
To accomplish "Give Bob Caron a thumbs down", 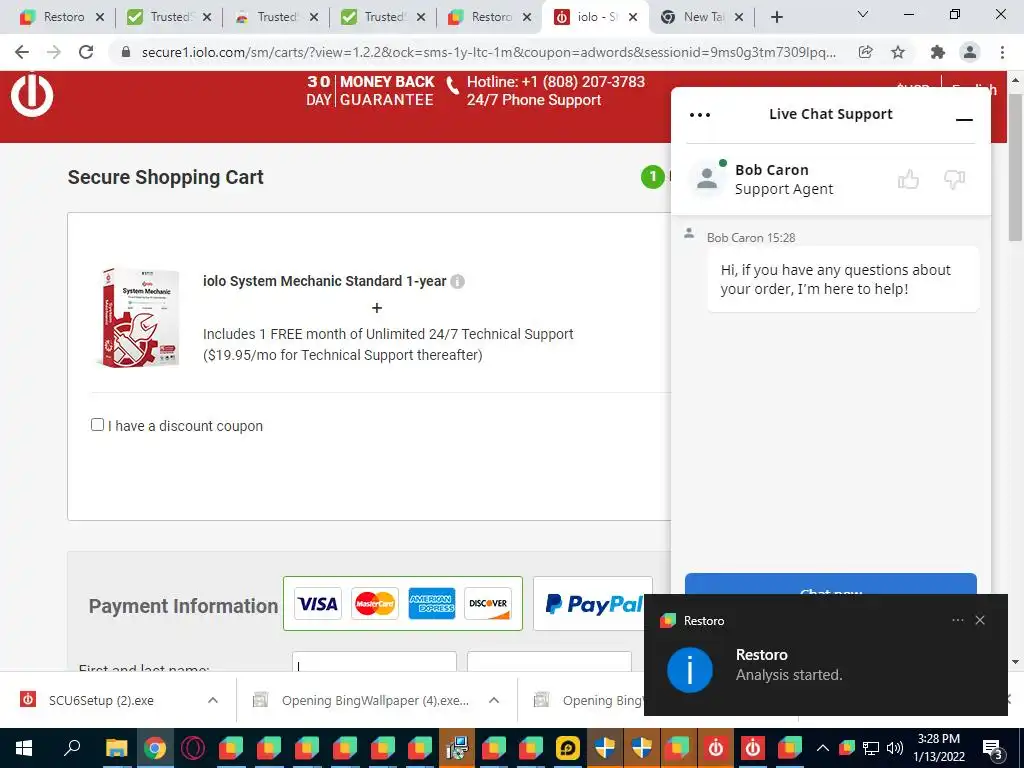I will coord(954,179).
